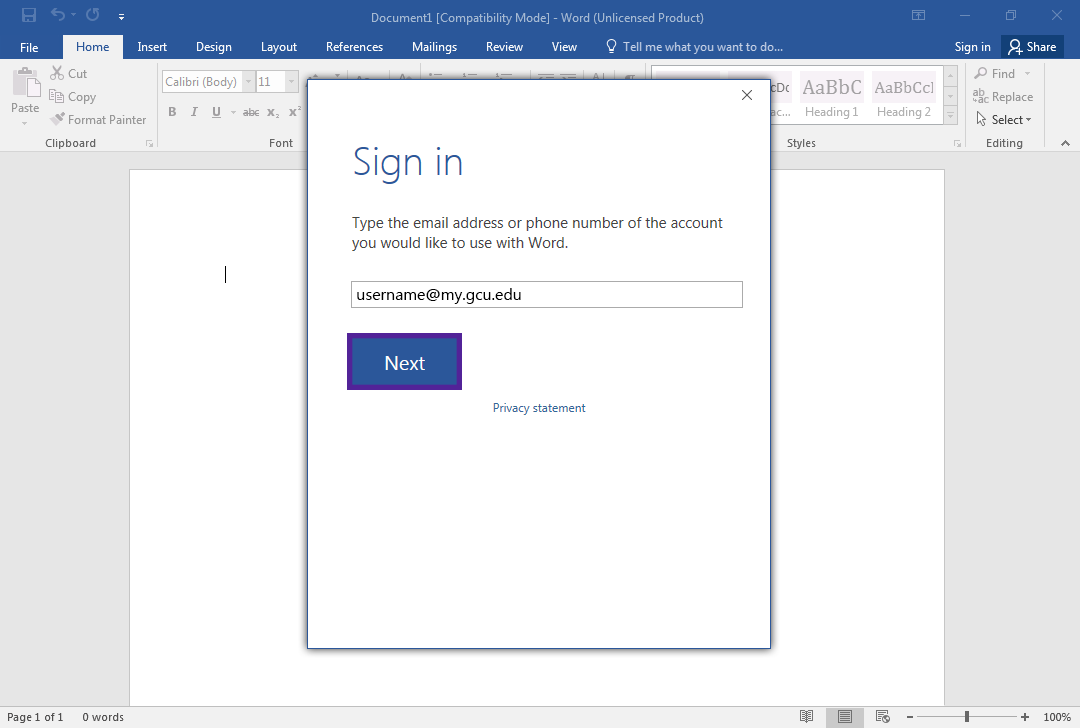The width and height of the screenshot is (1080, 728).
Task: Click the zoom slider handle
Action: click(967, 717)
